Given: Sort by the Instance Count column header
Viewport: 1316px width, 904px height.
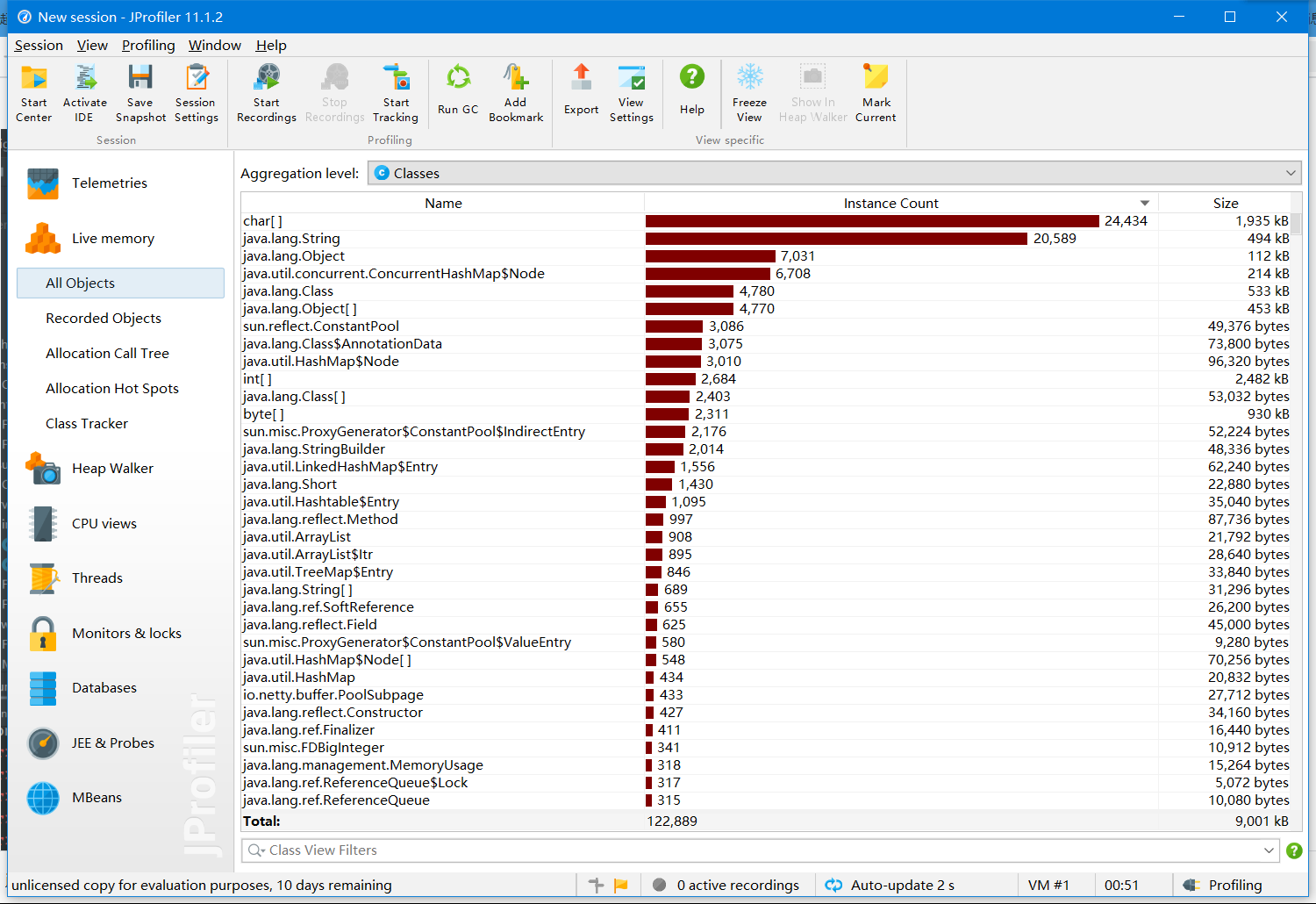Looking at the screenshot, I should (x=901, y=203).
